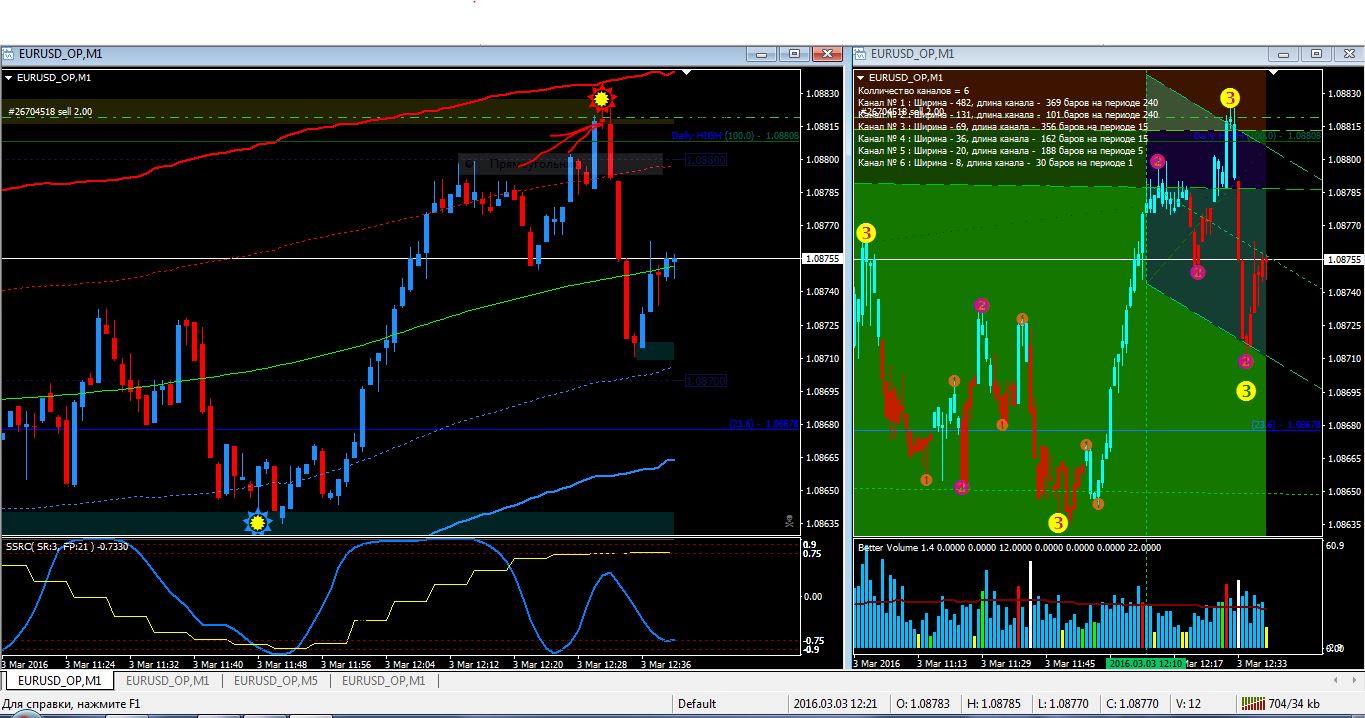Click the Канал № 3 description line
1365x718 pixels.
(1003, 126)
